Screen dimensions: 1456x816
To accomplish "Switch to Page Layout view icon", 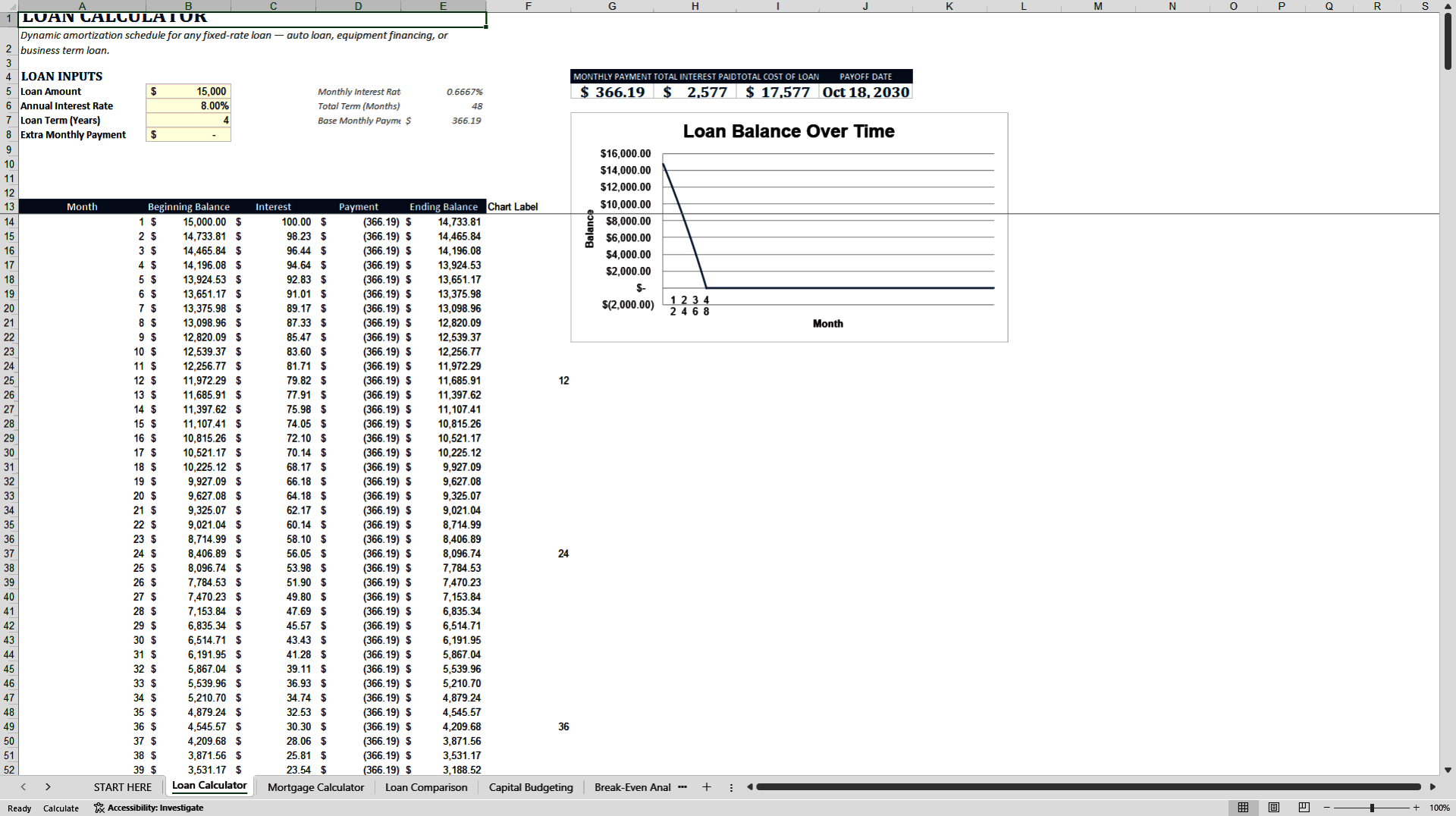I will click(1274, 808).
